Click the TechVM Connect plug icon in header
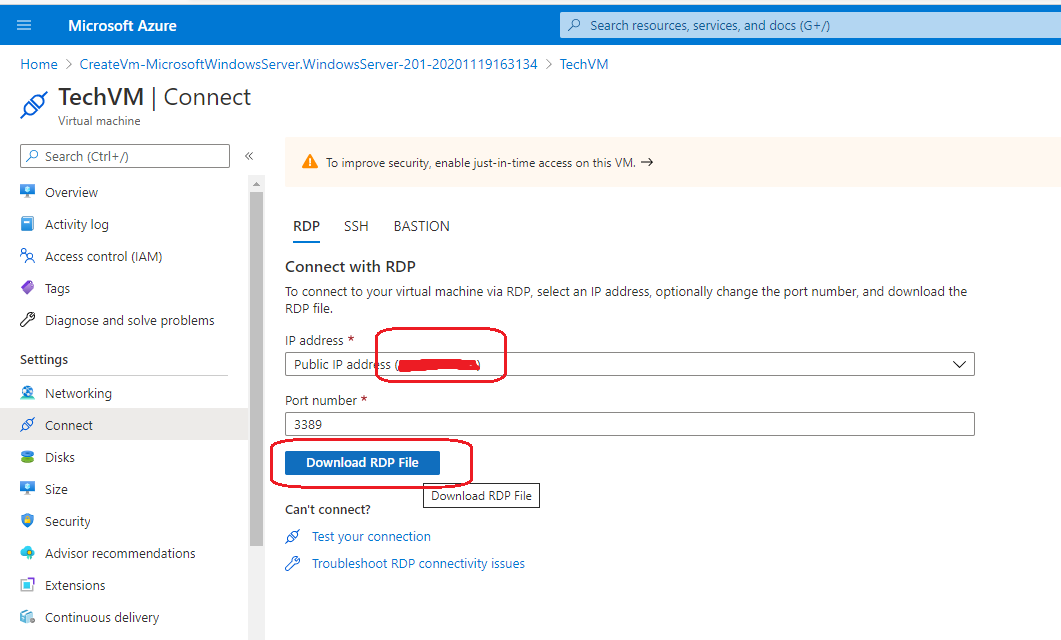Image resolution: width=1061 pixels, height=640 pixels. coord(34,104)
